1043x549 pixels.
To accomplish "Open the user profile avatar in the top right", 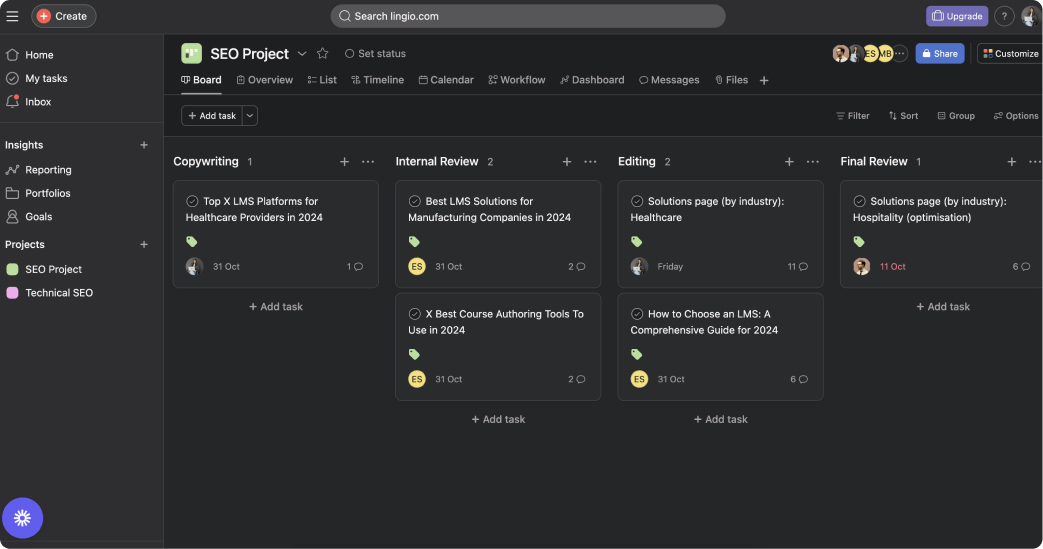I will (x=1030, y=16).
